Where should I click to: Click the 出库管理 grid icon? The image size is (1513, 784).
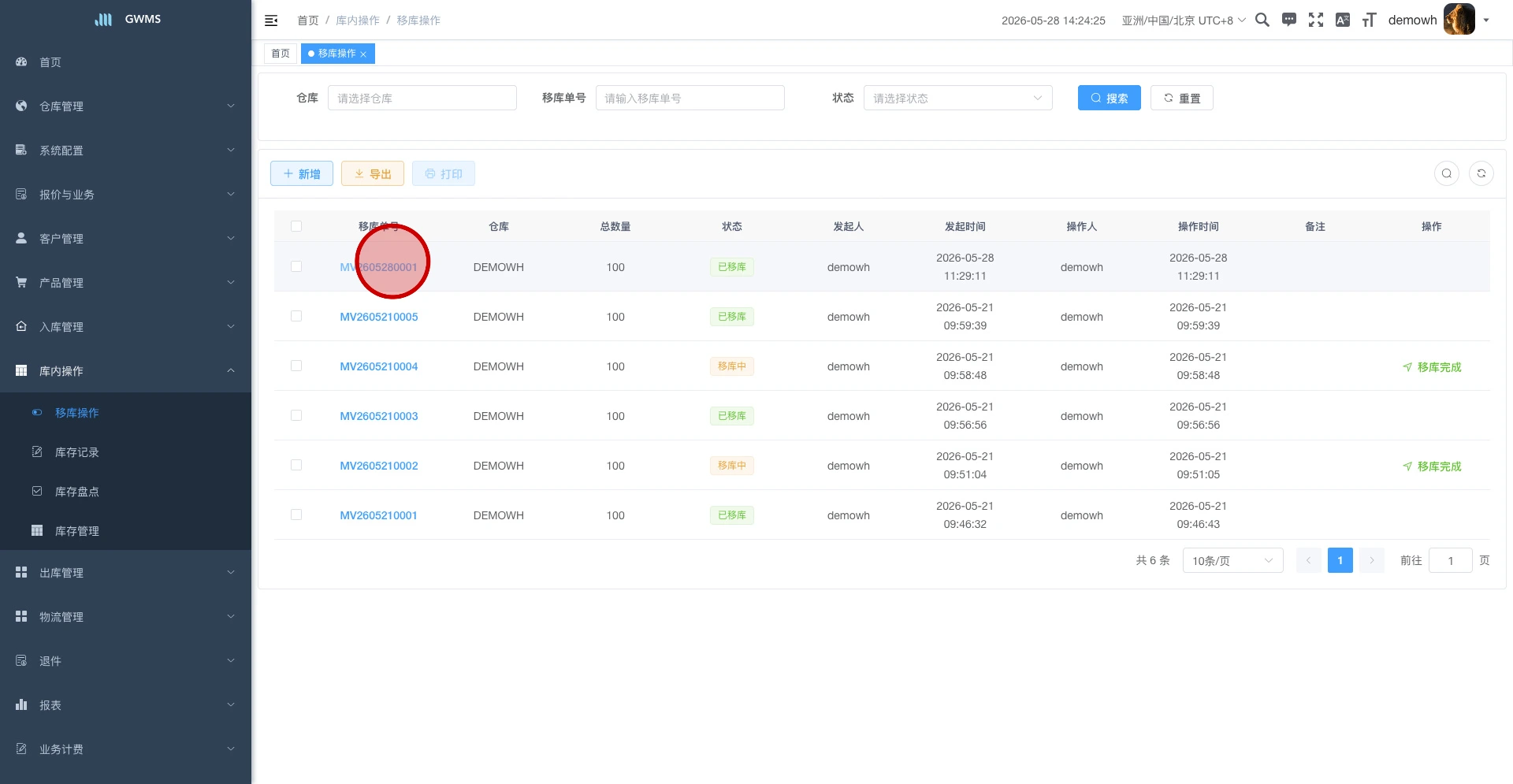[x=21, y=572]
